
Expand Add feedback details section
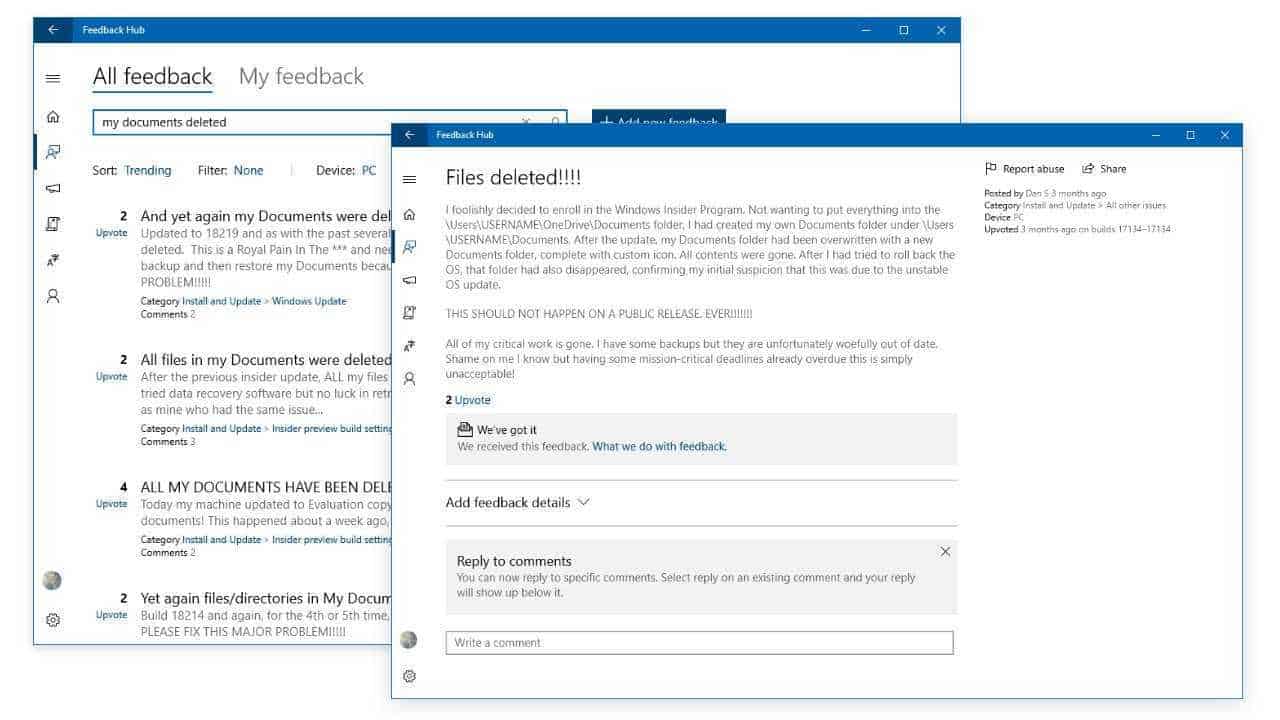(518, 502)
